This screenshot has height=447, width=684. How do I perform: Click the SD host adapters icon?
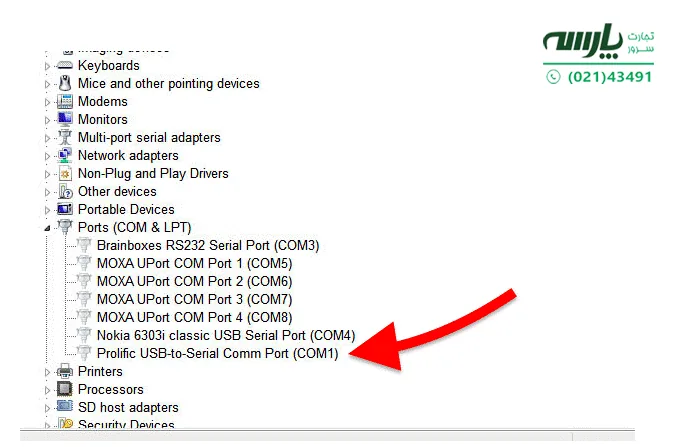pyautogui.click(x=65, y=406)
